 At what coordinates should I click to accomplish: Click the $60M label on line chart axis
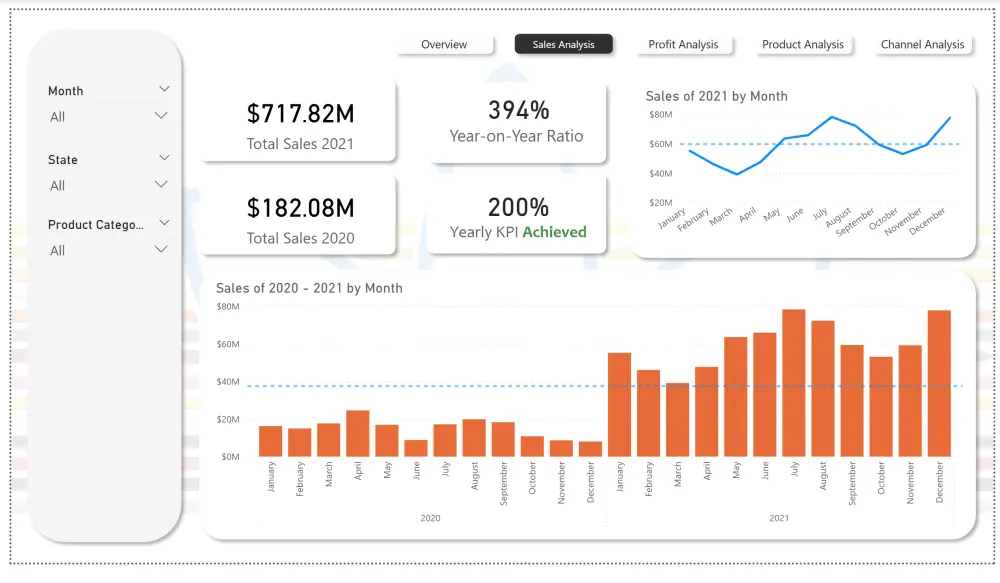point(661,144)
